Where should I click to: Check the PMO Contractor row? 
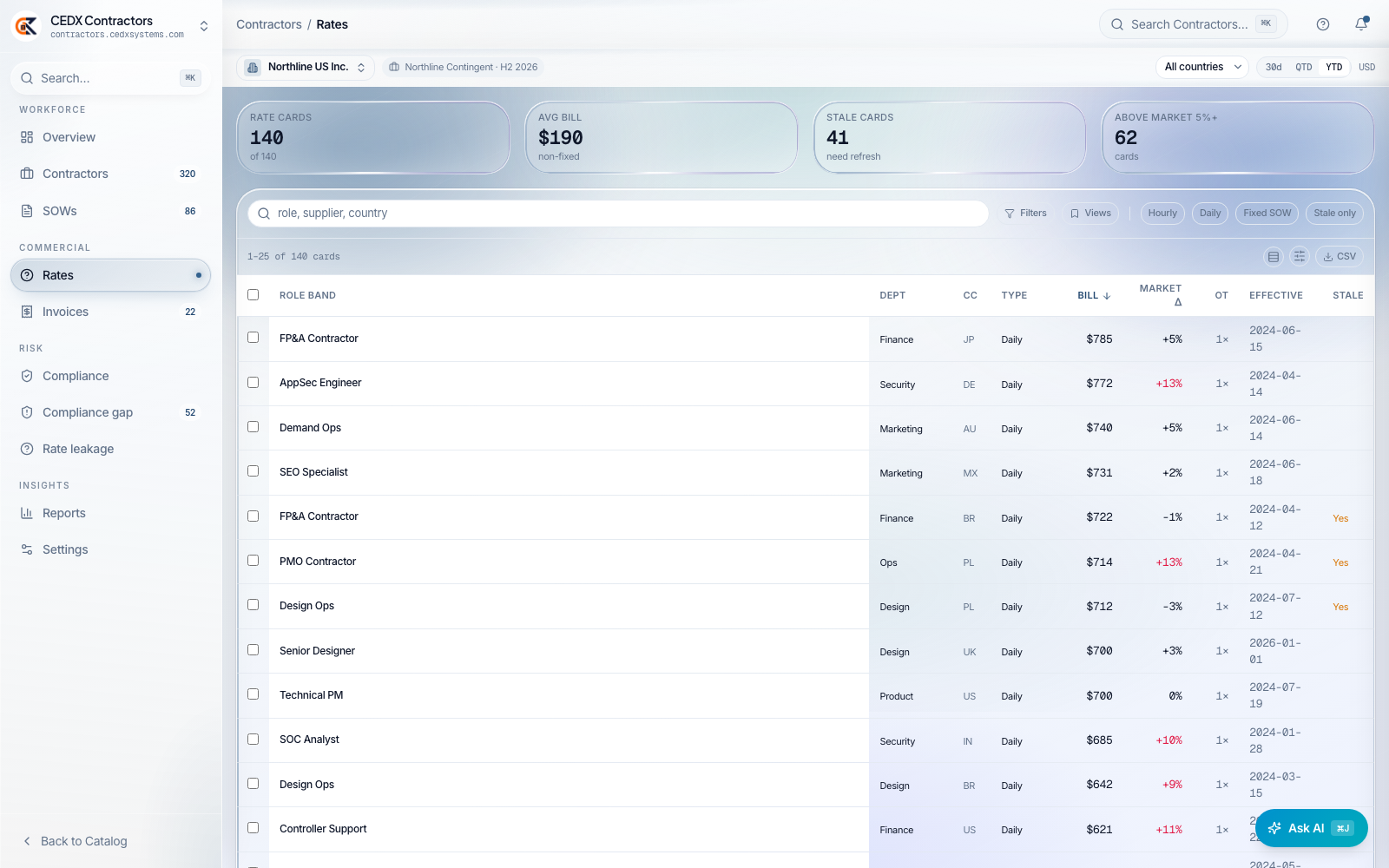253,561
